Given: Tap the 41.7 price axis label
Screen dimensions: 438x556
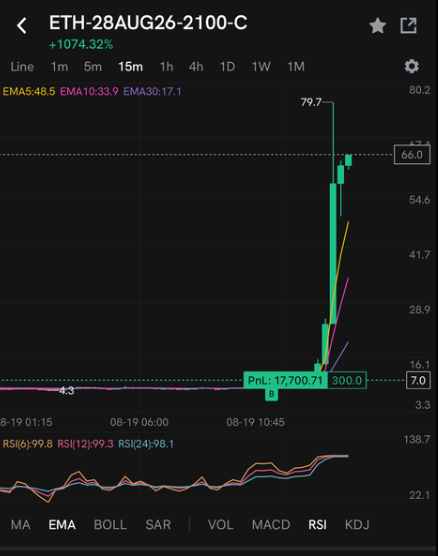Looking at the screenshot, I should tap(420, 255).
